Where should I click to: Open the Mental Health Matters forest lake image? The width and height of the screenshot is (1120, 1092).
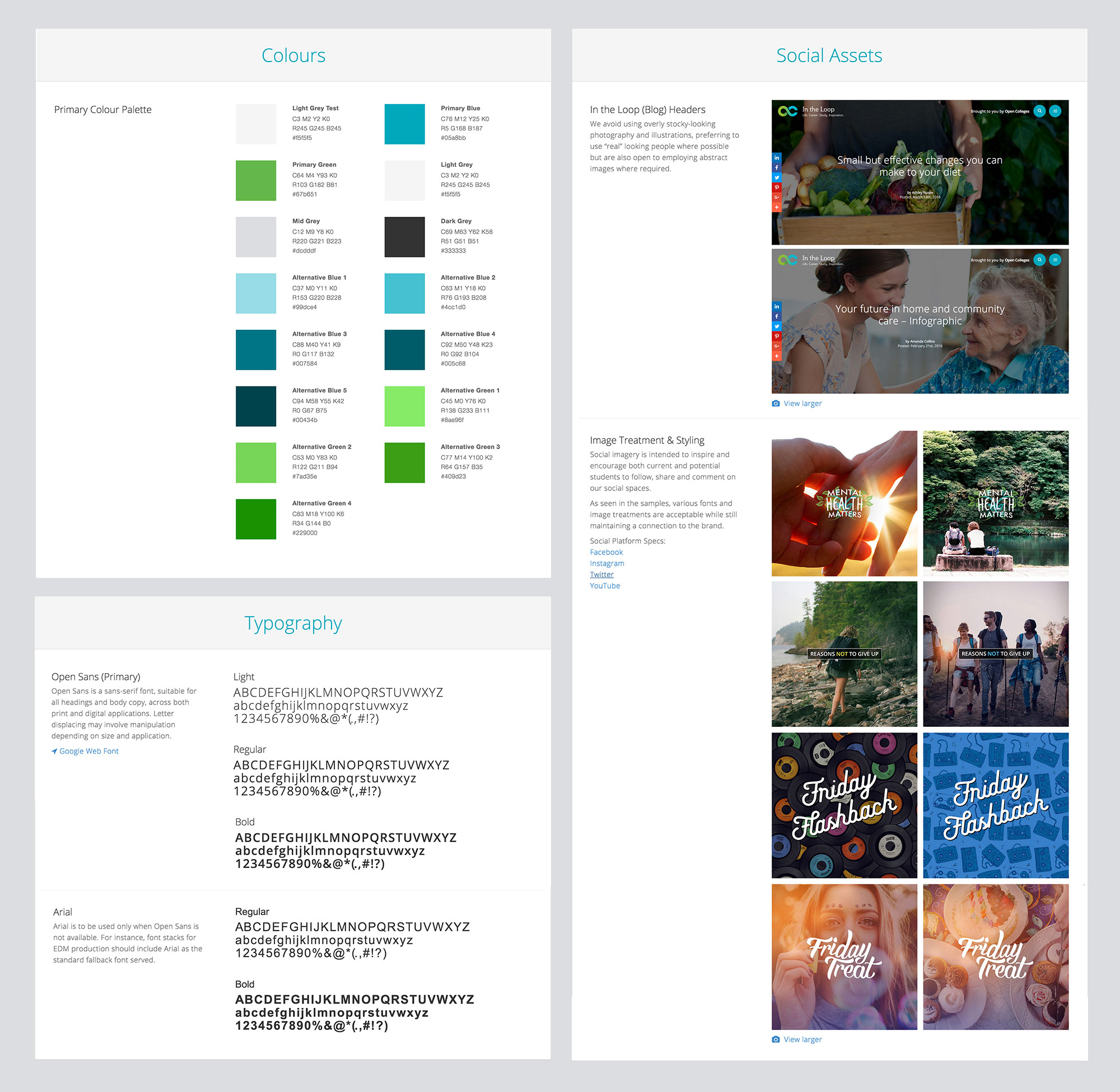tap(996, 503)
